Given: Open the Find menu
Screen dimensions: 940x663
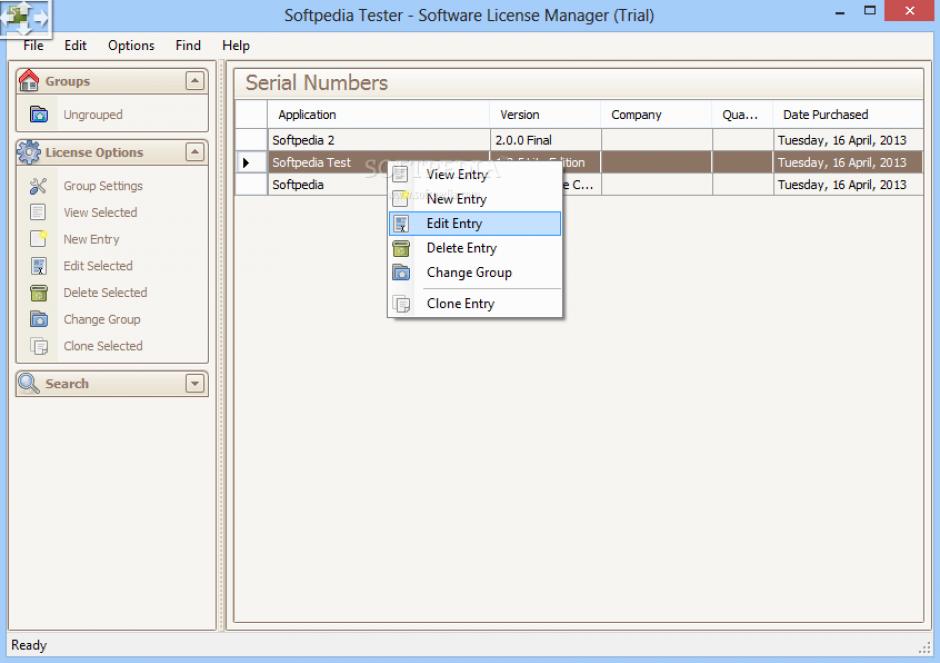Looking at the screenshot, I should [x=188, y=46].
